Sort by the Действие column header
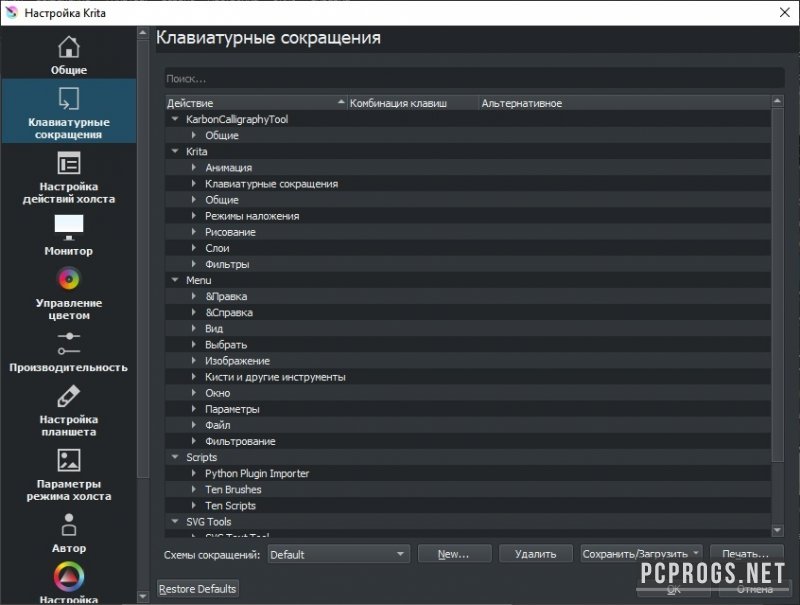The image size is (800, 605). click(256, 103)
